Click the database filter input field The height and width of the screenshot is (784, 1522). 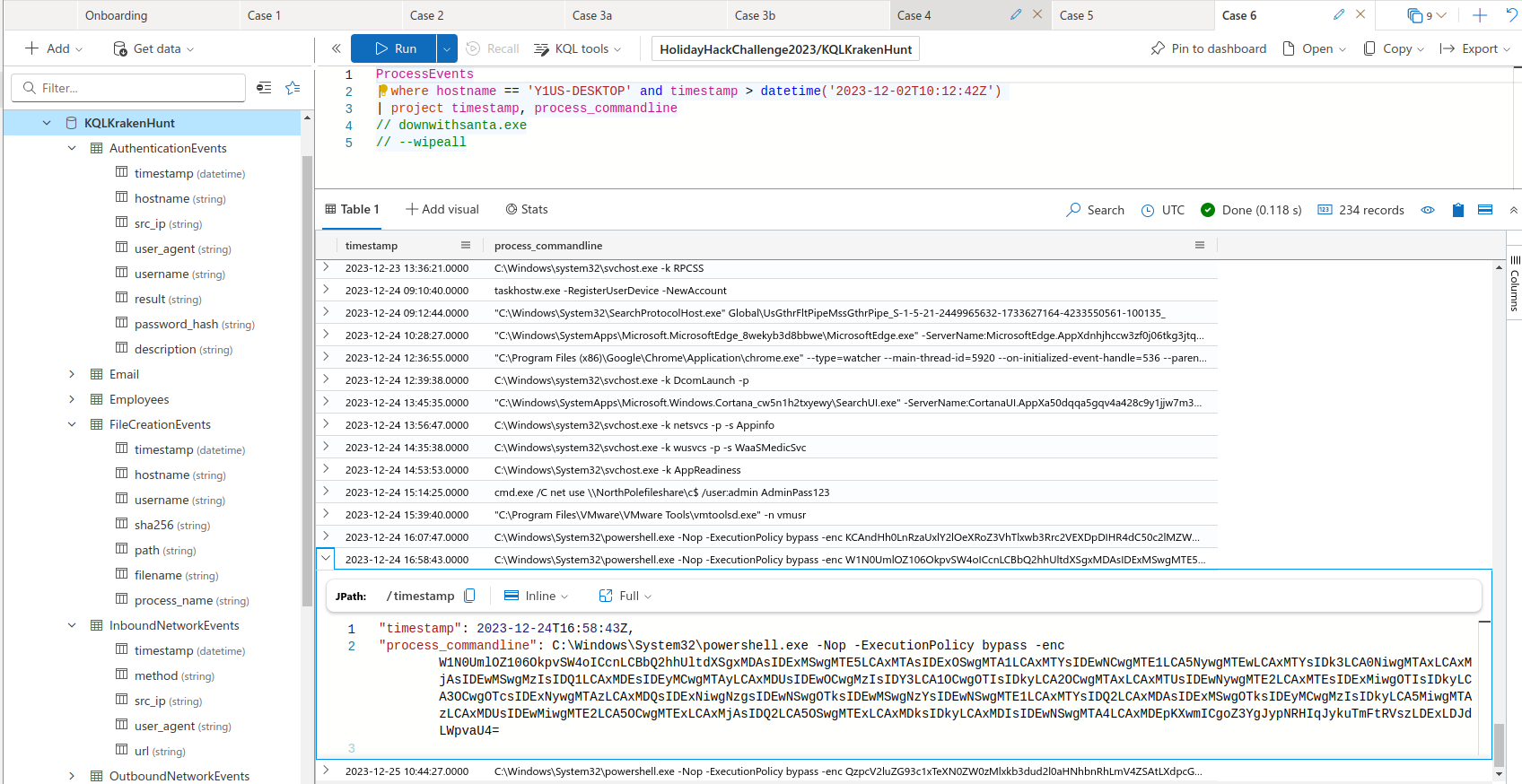pos(128,88)
